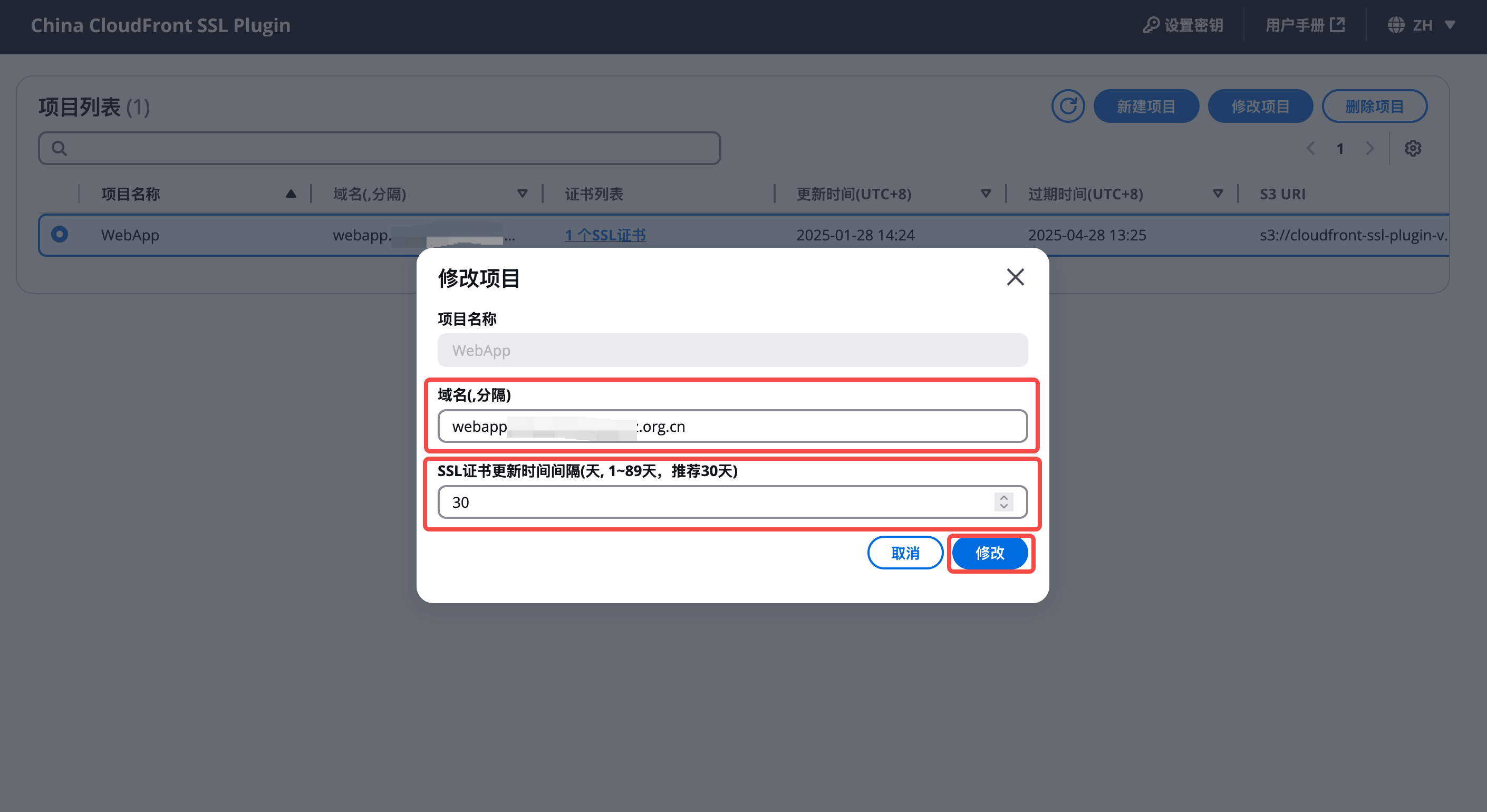This screenshot has height=812, width=1487.
Task: Go to next page chevron
Action: (x=1369, y=148)
